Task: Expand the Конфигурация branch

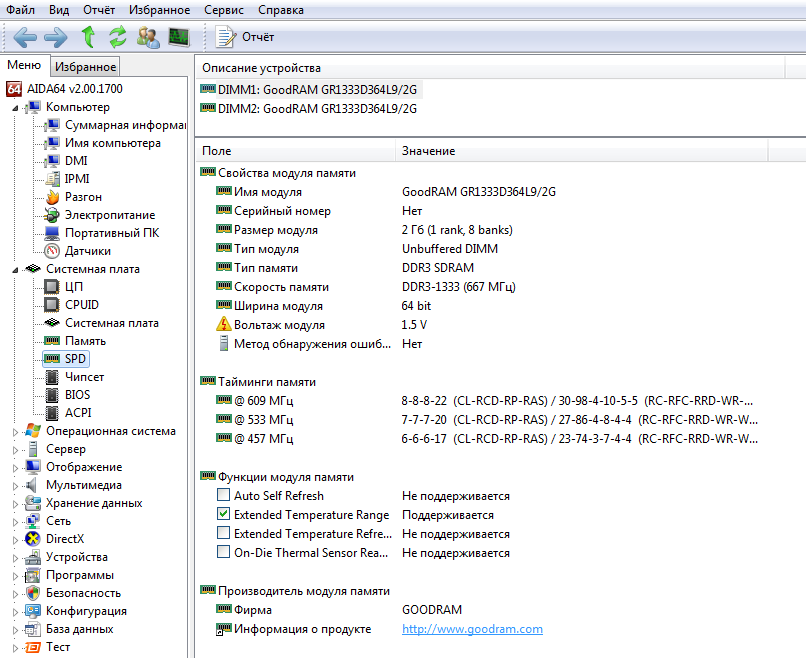Action: pos(15,612)
